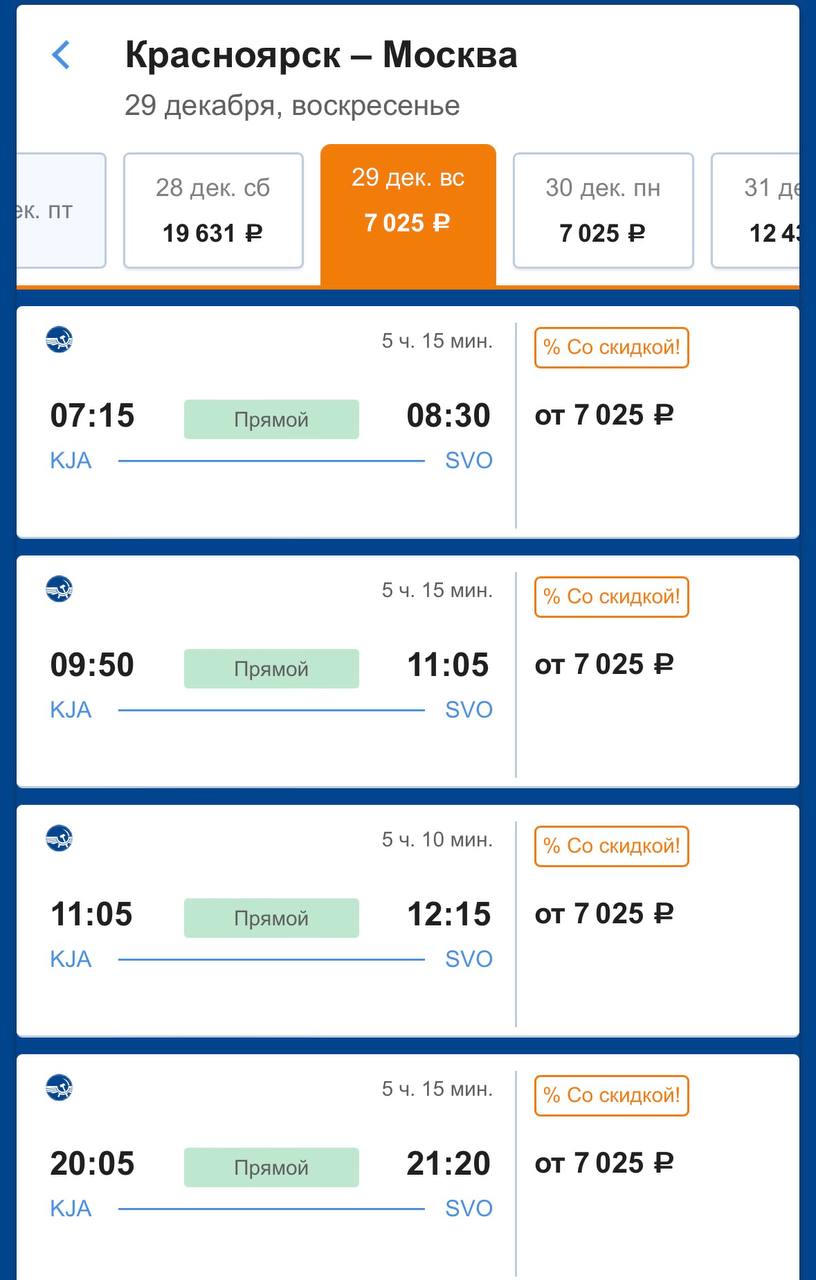
Task: Select the 28 дек. сб date tab
Action: click(x=213, y=210)
